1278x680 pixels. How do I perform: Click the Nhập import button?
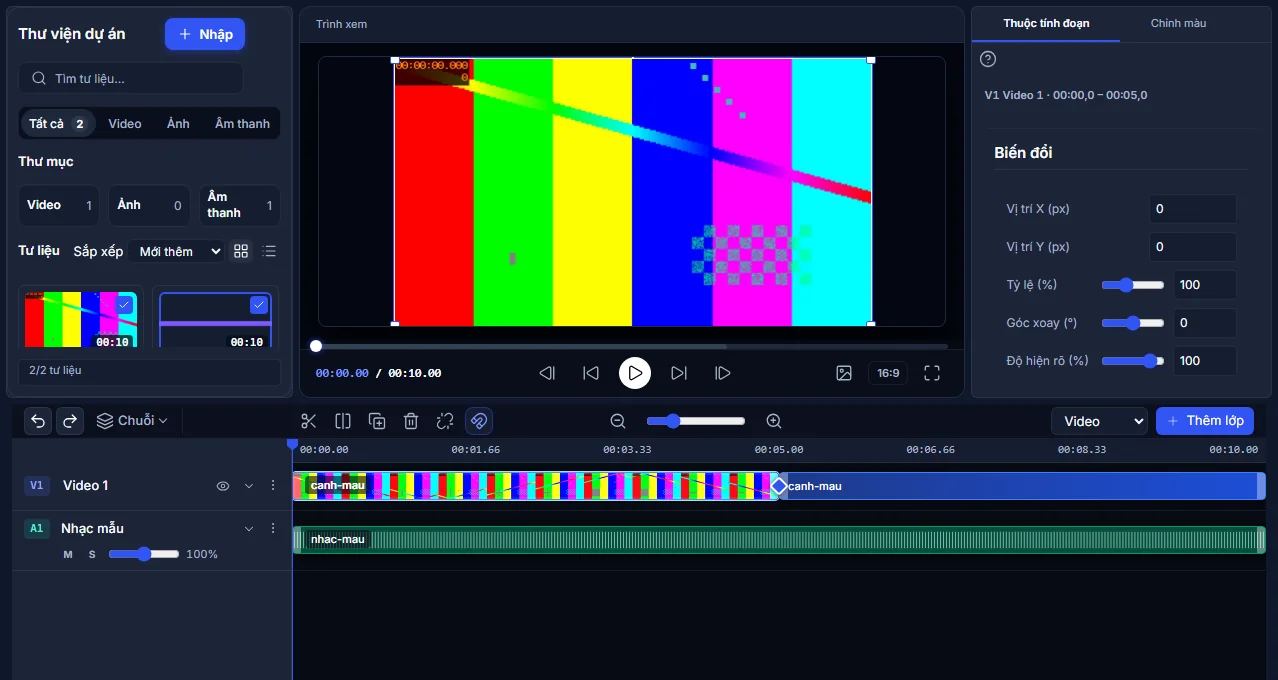(x=205, y=34)
